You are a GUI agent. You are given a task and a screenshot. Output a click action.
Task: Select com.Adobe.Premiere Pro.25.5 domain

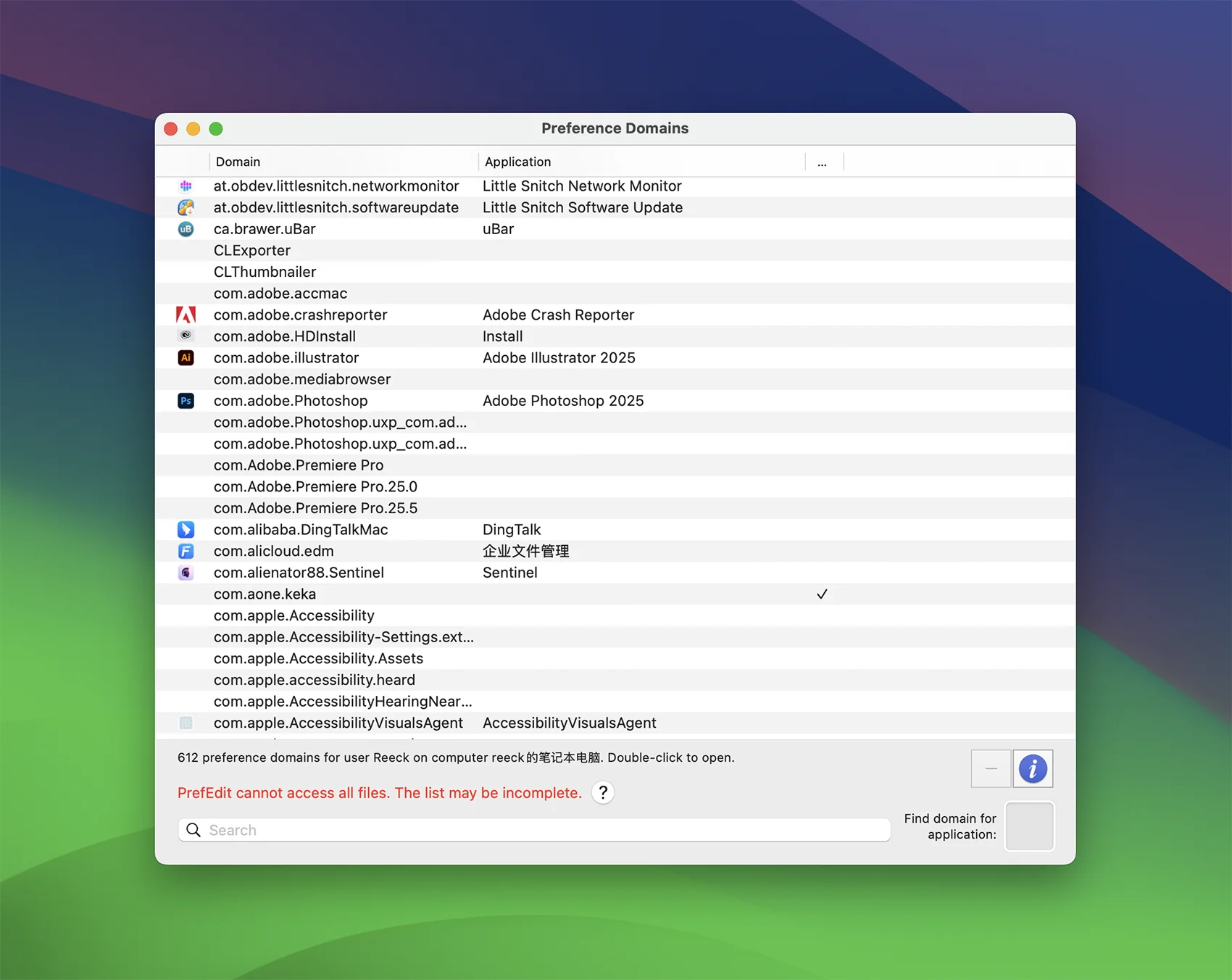pyautogui.click(x=315, y=508)
